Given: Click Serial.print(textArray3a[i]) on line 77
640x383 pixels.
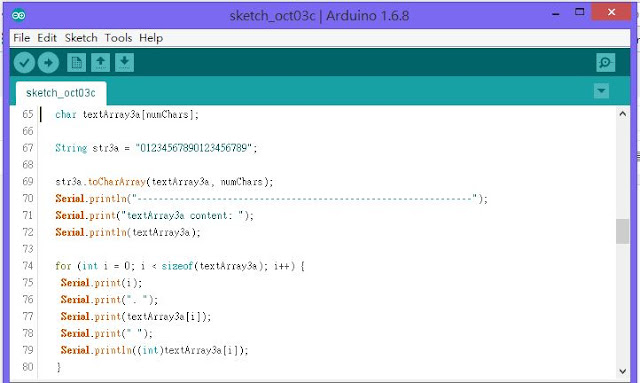Looking at the screenshot, I should 136,316.
